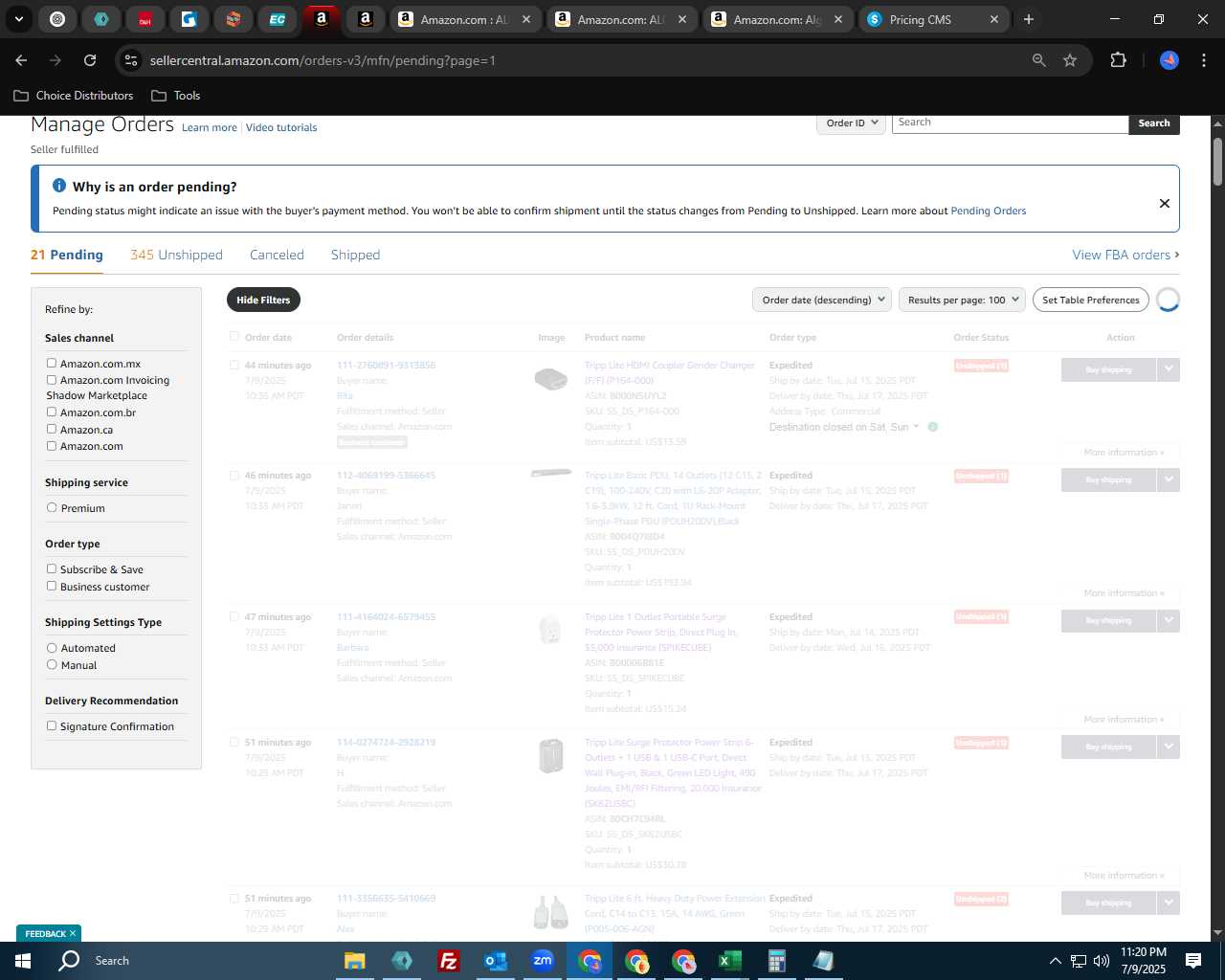Check Signature Confirmation delivery recommendation
The height and width of the screenshot is (980, 1225).
pyautogui.click(x=52, y=725)
